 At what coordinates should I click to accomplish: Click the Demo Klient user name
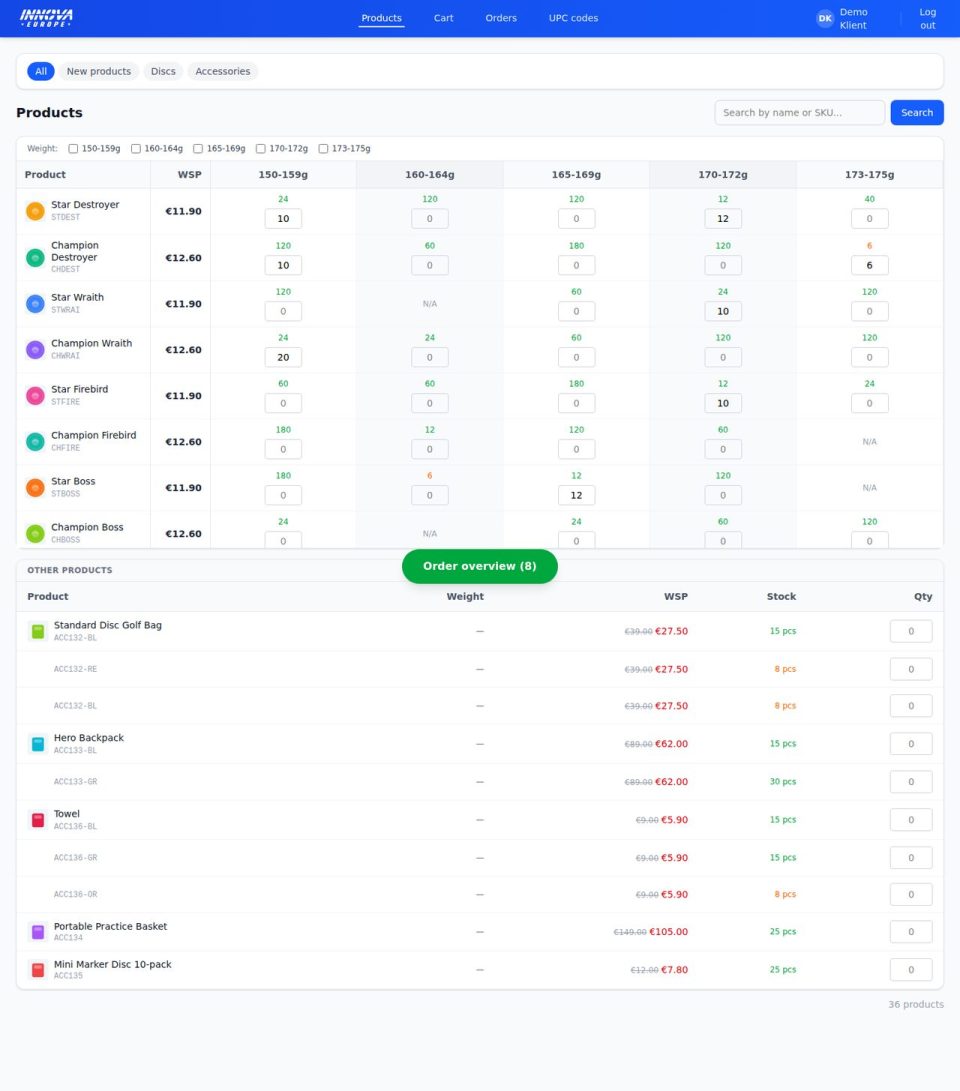pos(853,19)
